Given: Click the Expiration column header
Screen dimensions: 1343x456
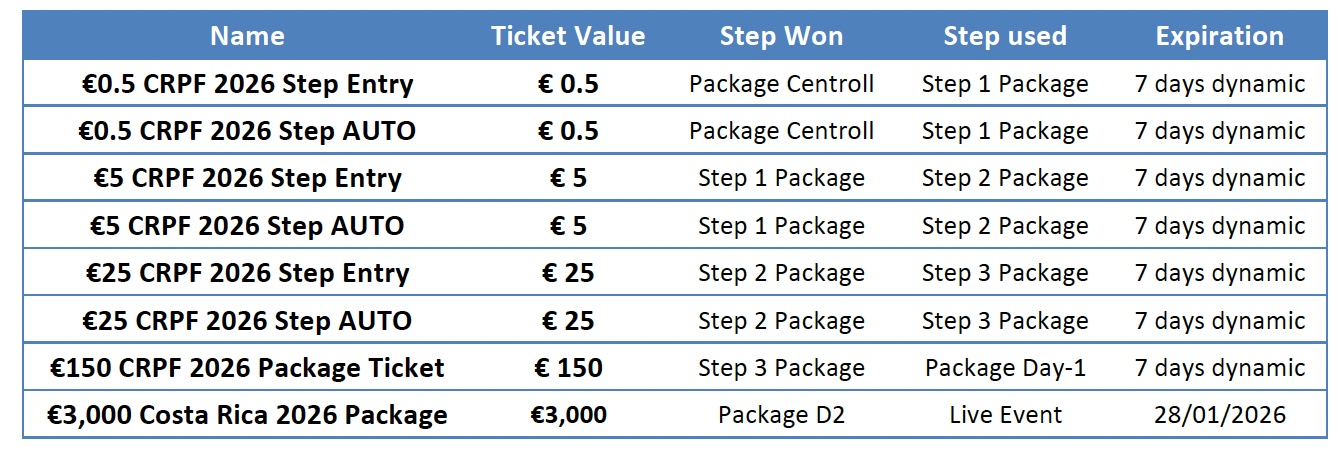Looking at the screenshot, I should 1219,37.
